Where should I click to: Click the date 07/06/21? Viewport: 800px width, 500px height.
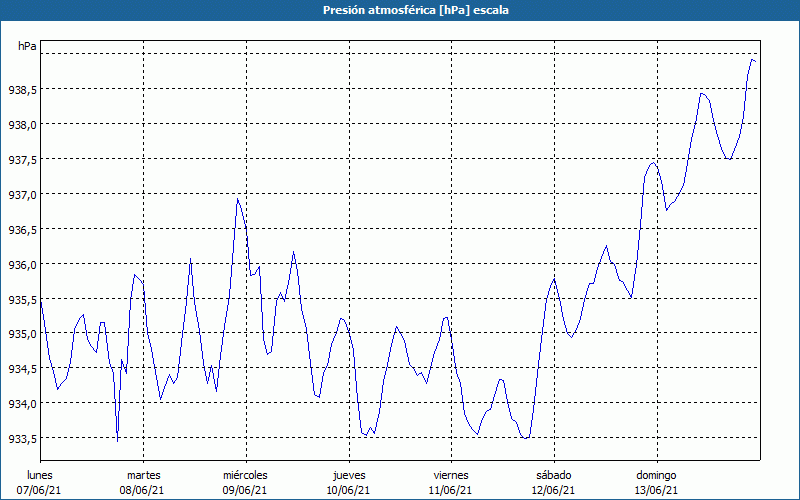tap(39, 490)
